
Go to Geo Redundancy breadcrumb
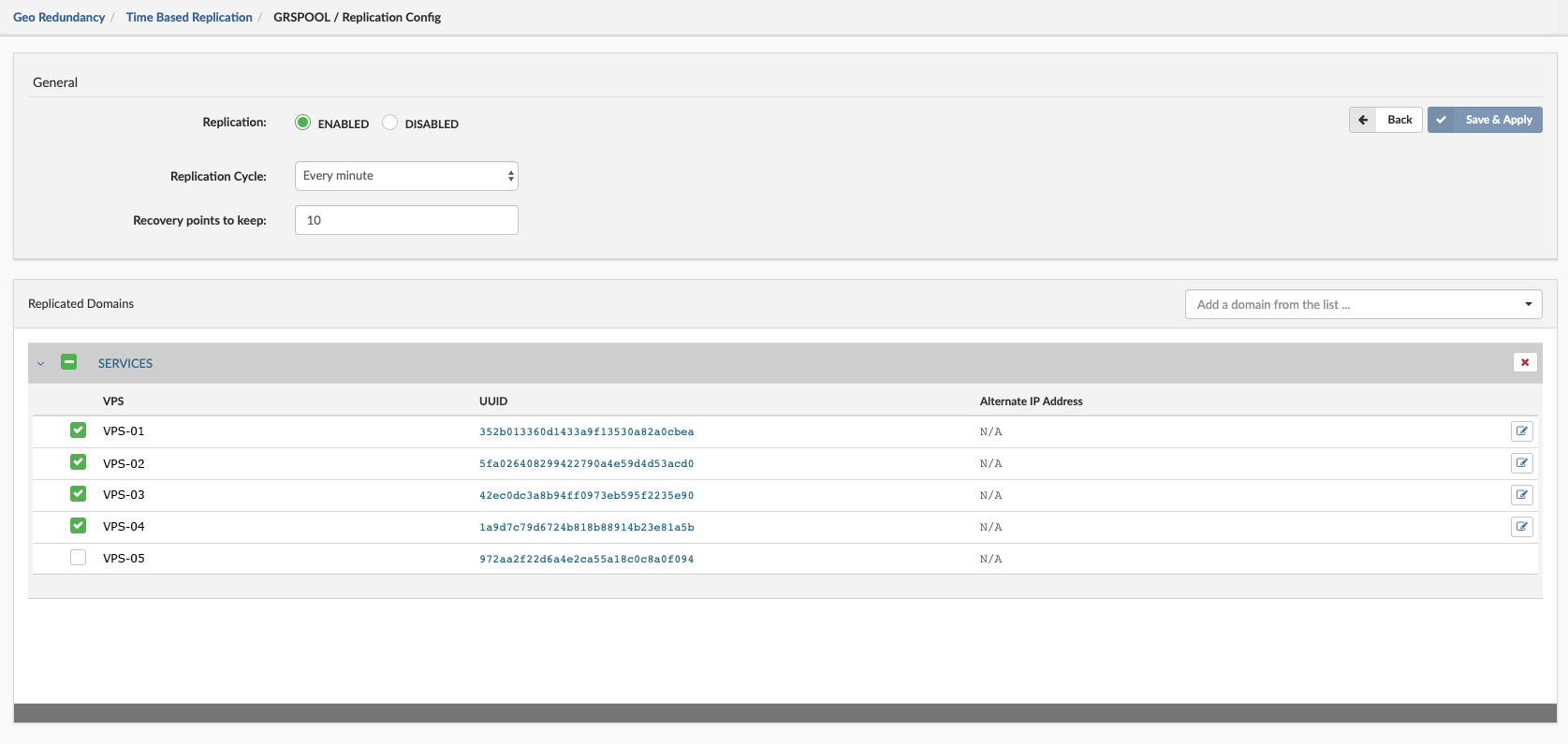(59, 17)
